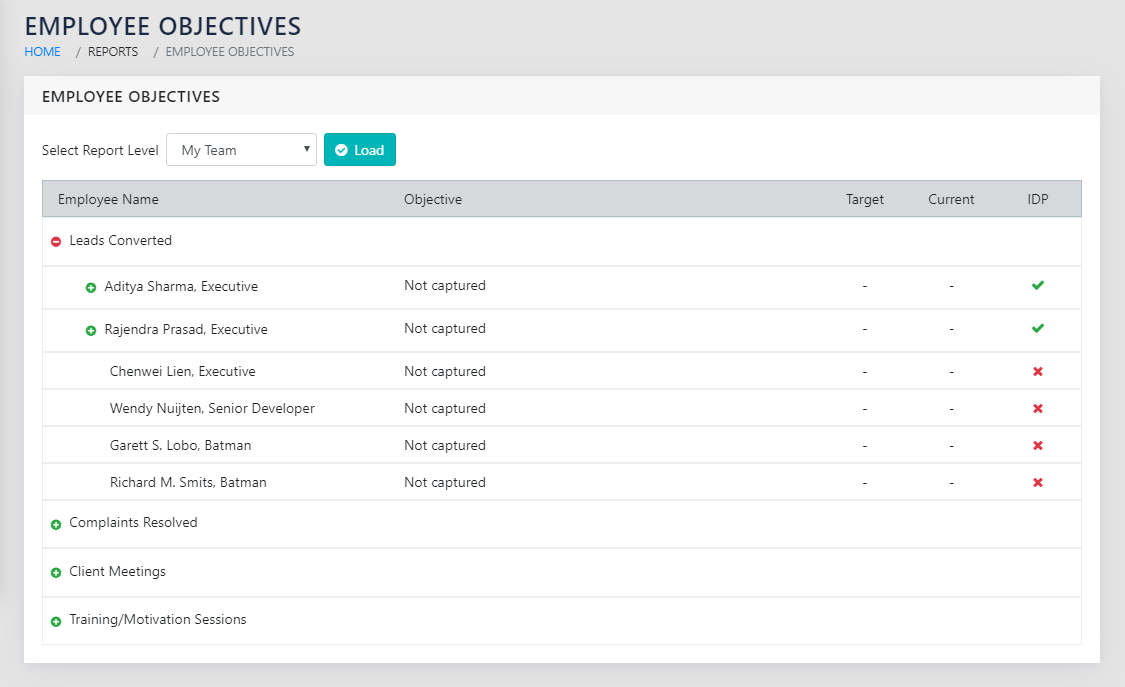This screenshot has height=687, width=1125.
Task: Click green checkmark in Aditya Sharma's IDP column
Action: click(1037, 286)
